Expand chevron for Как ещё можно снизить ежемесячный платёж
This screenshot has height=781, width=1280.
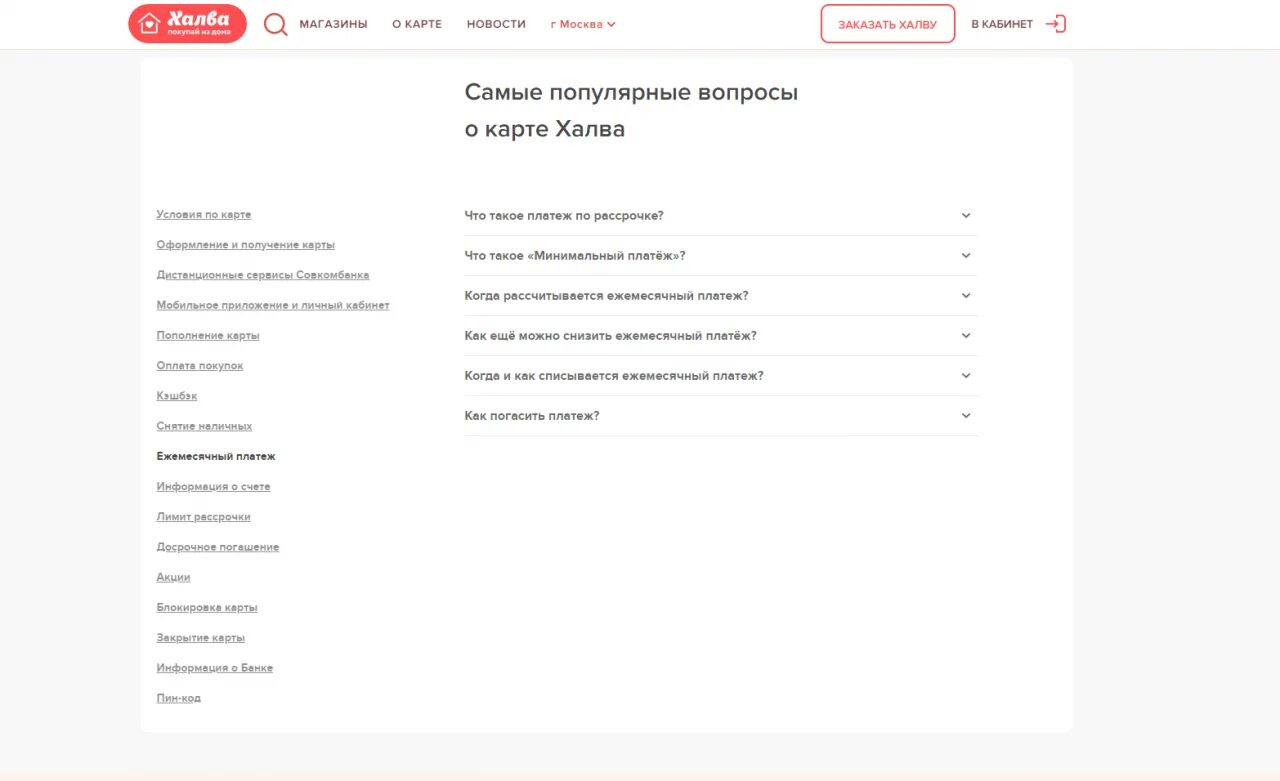click(966, 336)
